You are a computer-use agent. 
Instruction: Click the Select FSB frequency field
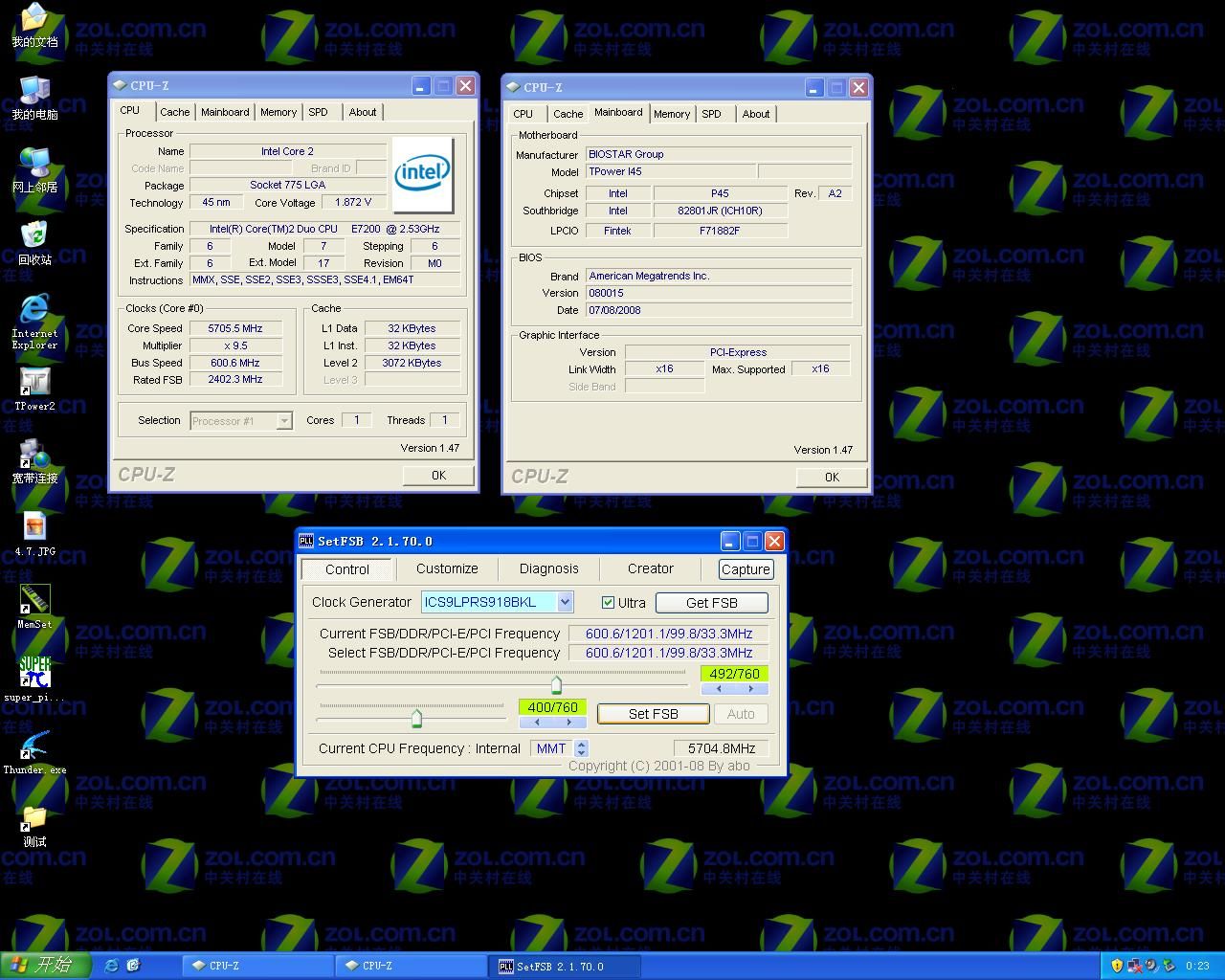point(669,653)
